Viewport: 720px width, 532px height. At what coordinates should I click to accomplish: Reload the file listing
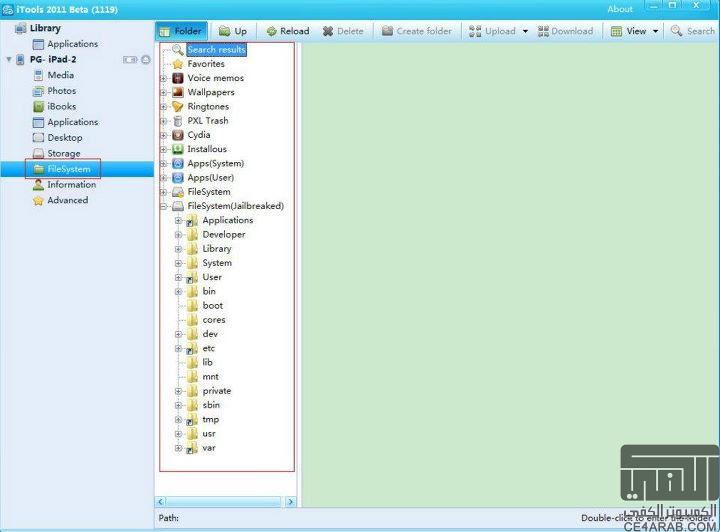coord(288,31)
